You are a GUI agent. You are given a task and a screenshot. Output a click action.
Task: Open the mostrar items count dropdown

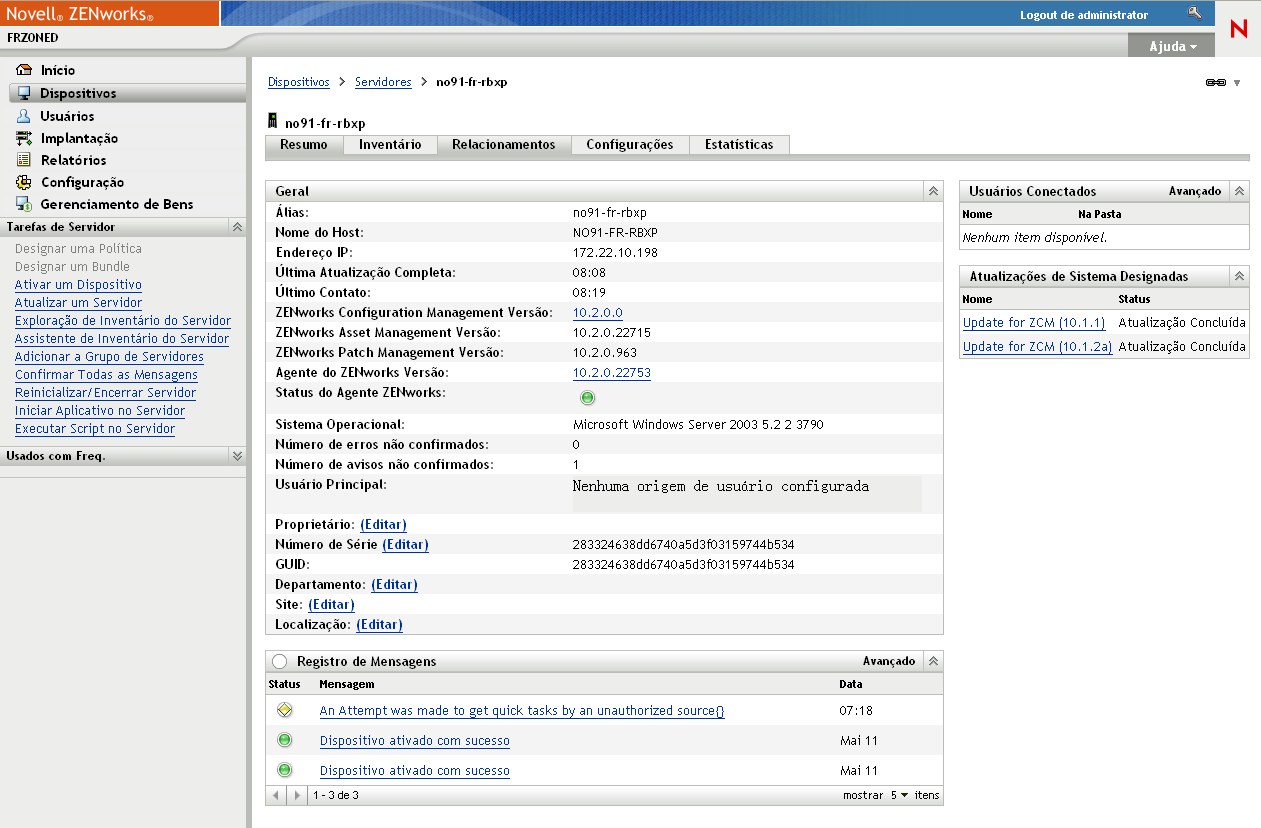(900, 795)
